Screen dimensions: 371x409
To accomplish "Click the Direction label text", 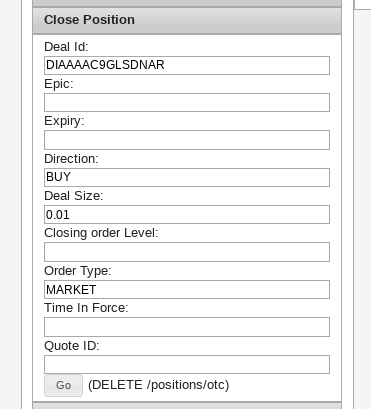I will tap(71, 159).
